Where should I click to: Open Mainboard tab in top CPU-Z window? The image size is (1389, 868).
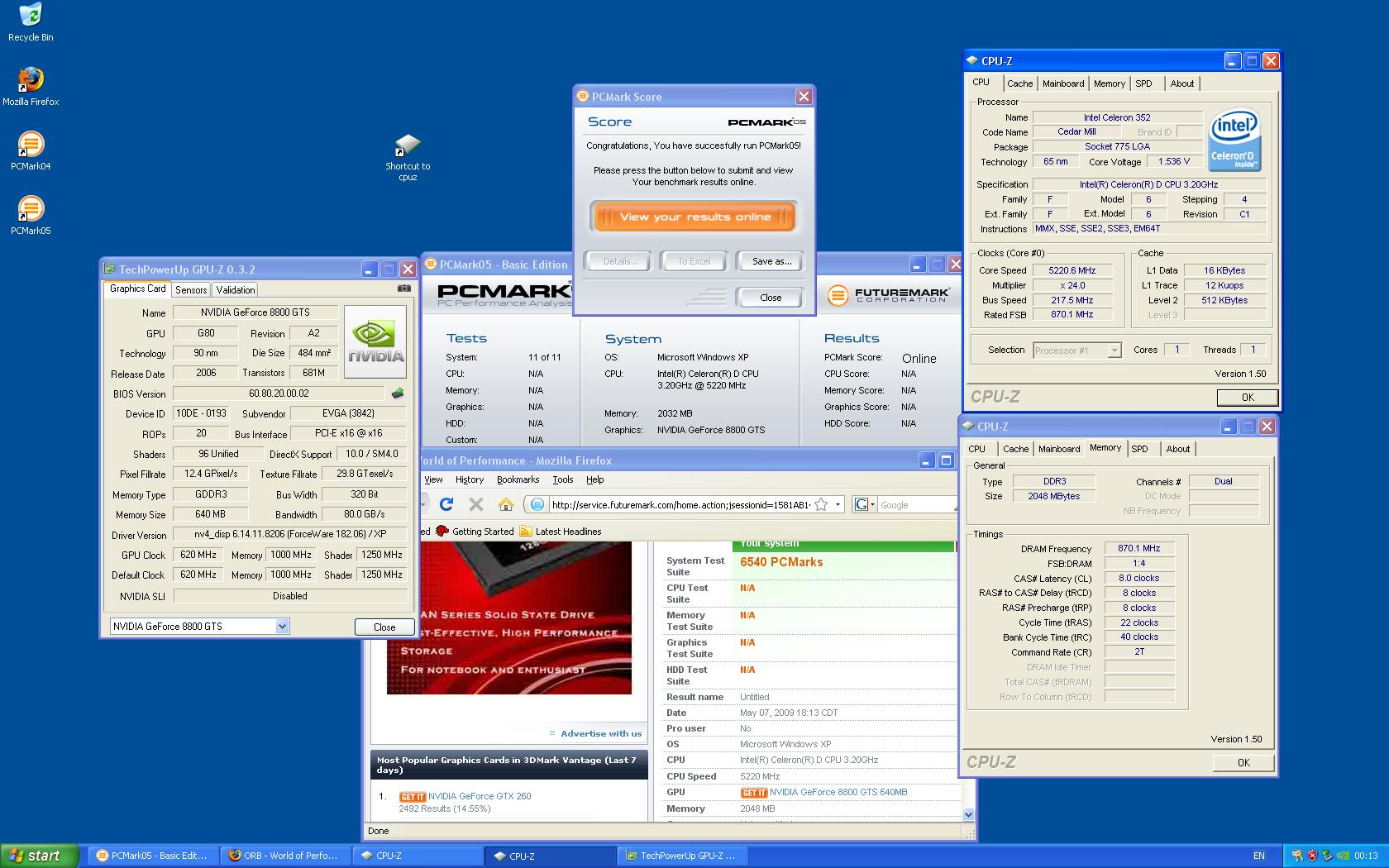[1063, 83]
